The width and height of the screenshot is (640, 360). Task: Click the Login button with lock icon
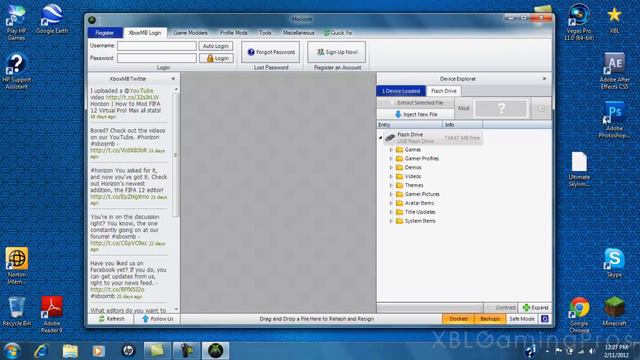(x=216, y=58)
